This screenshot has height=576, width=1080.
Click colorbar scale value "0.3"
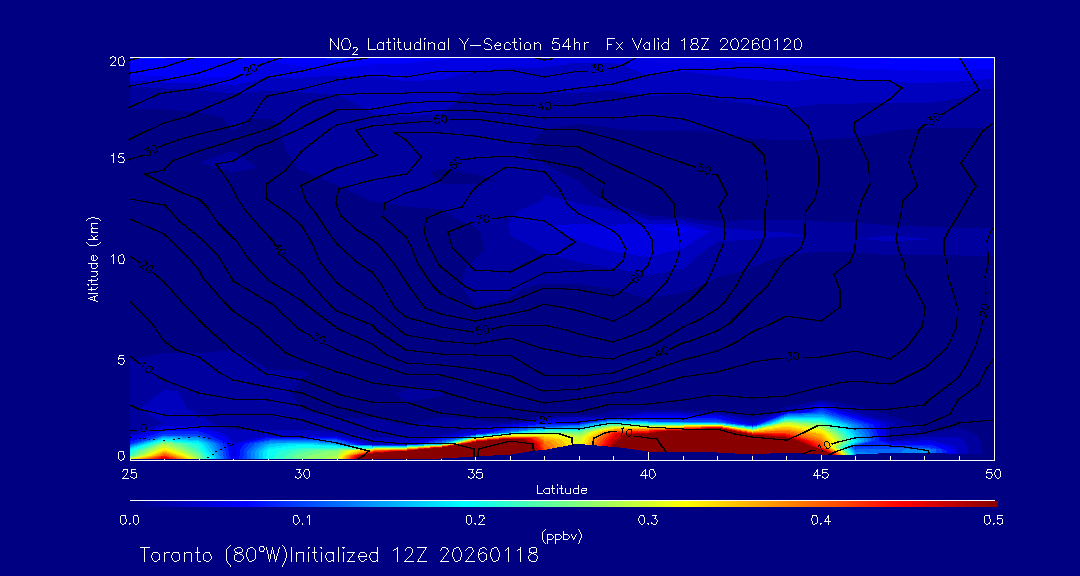click(647, 520)
